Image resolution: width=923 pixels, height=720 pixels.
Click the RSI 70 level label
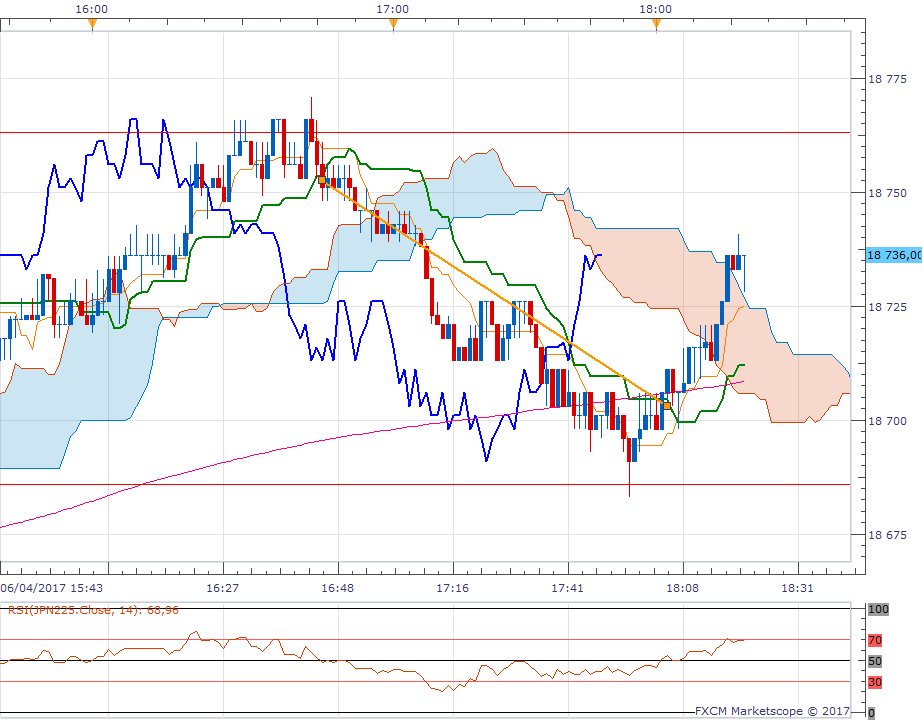point(875,640)
